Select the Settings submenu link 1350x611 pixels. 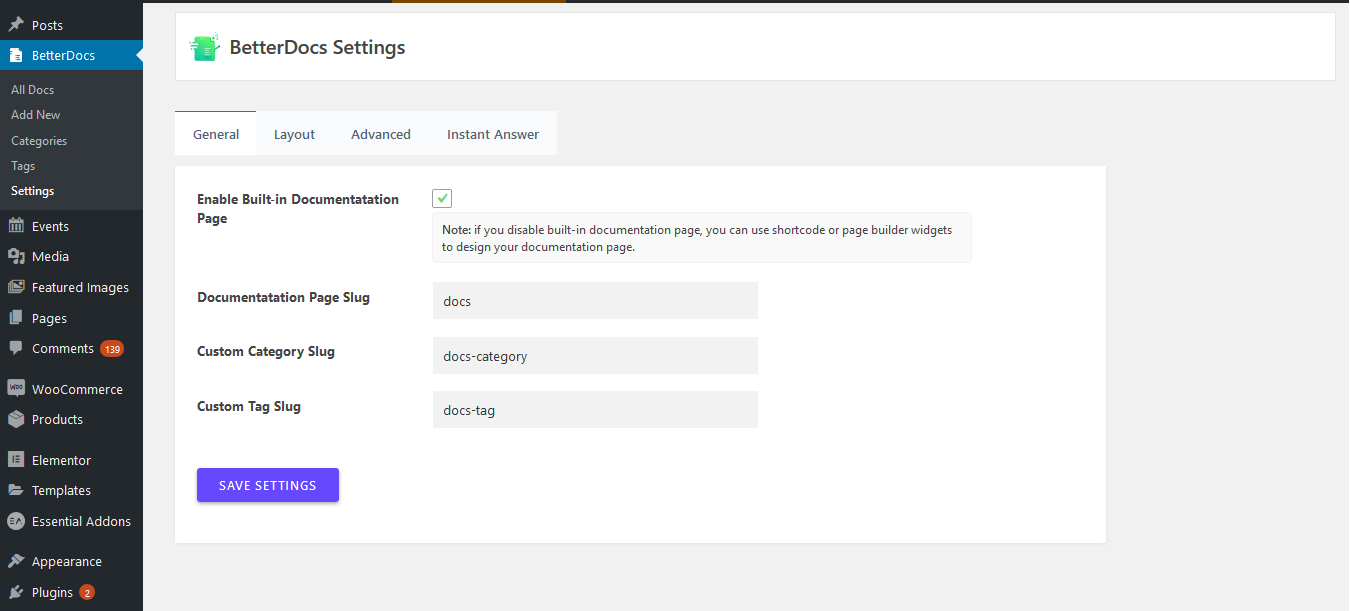[33, 191]
